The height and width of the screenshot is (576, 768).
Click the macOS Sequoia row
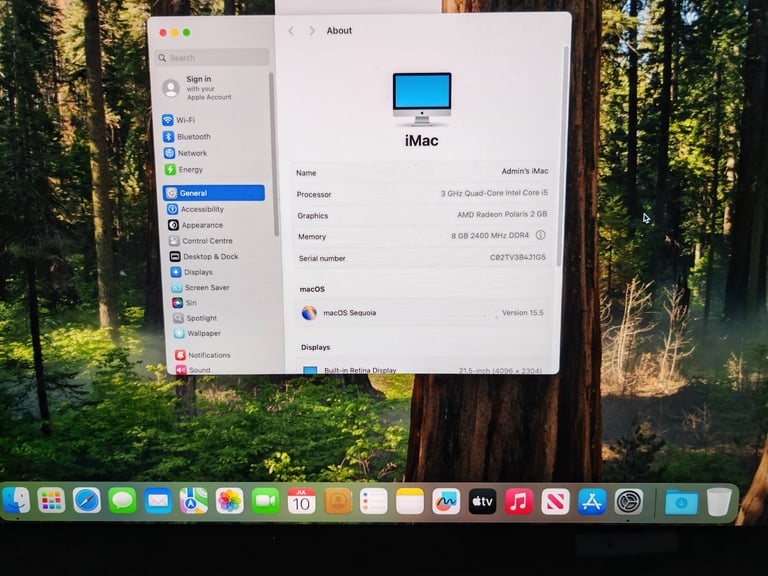(x=422, y=312)
